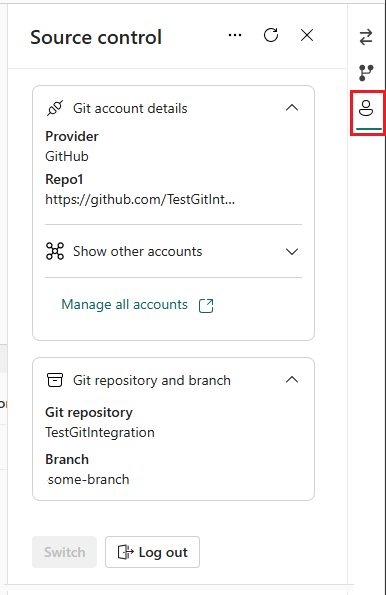Screen dimensions: 386x595
Task: Click the external link icon beside Manage all accounts
Action: click(x=206, y=305)
